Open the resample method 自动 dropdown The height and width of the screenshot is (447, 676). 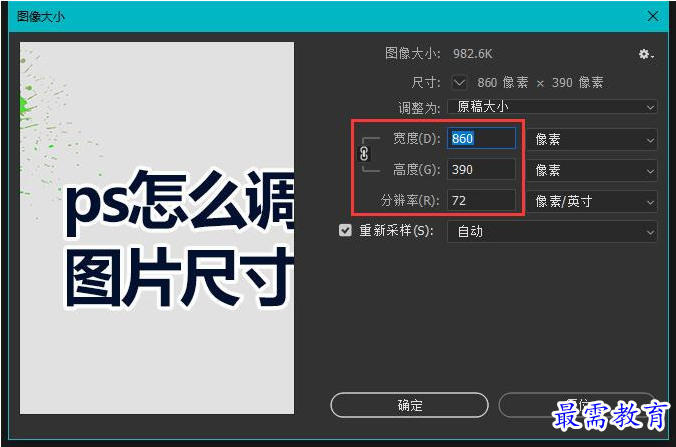click(x=553, y=232)
